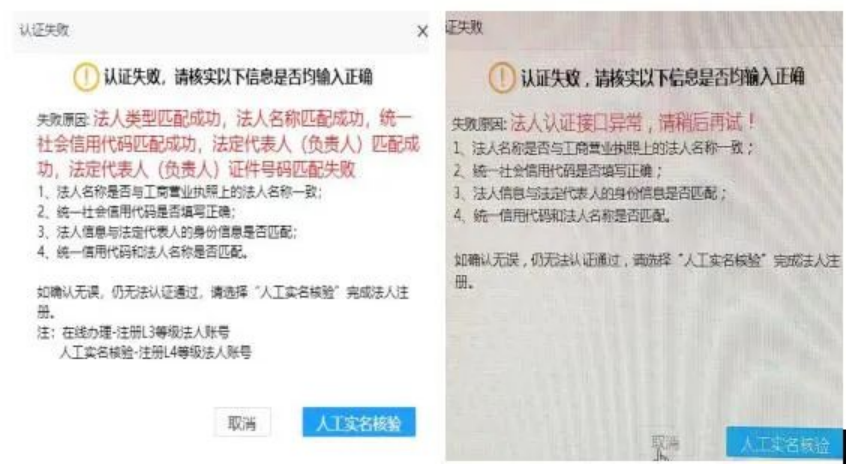
Task: Click the note 人工实名核验-注册L4等级法人账号
Action: pos(155,353)
